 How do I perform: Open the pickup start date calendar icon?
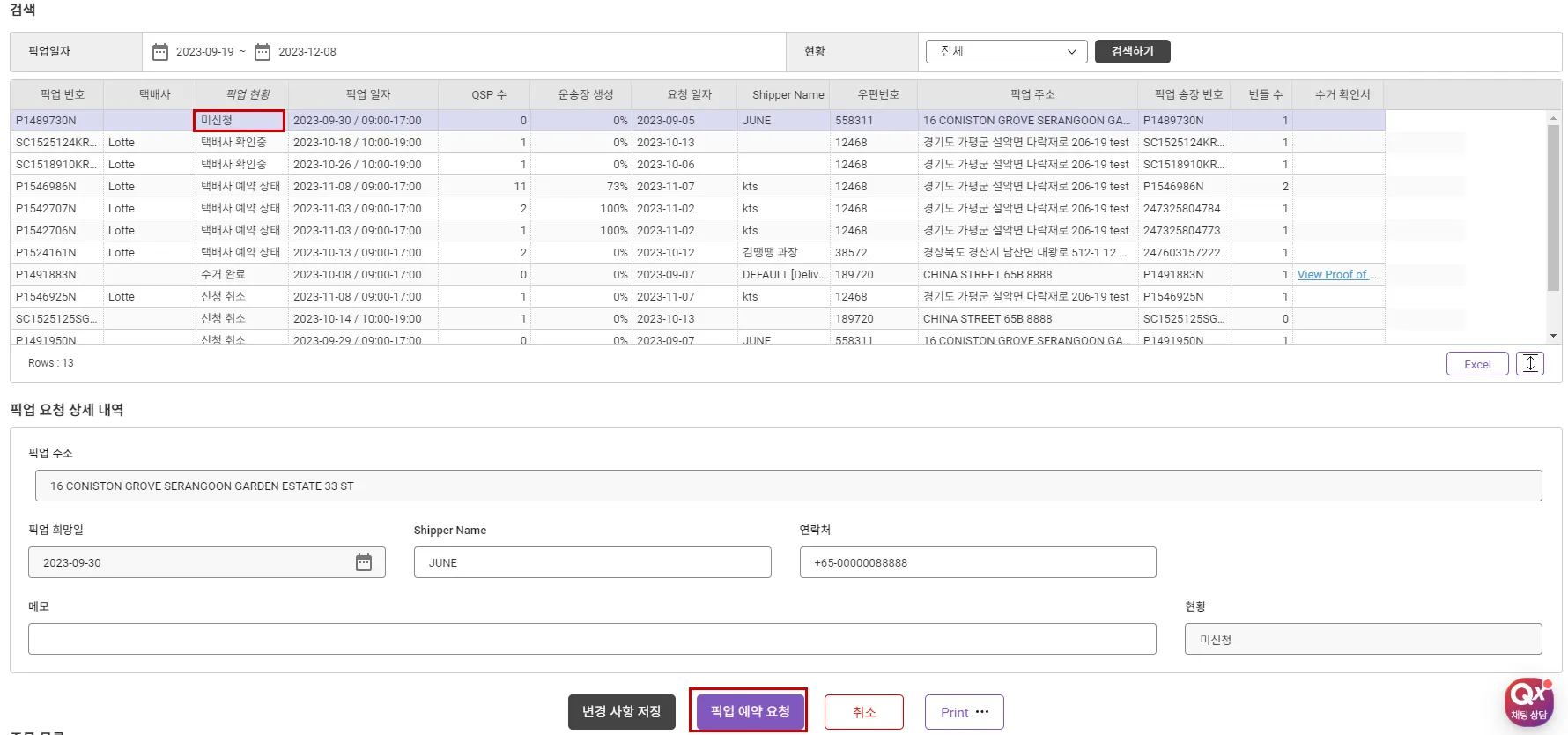click(160, 52)
